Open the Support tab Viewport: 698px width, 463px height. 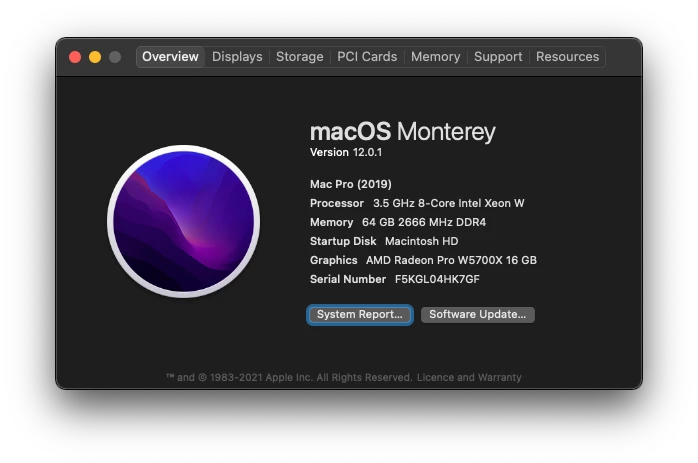[x=498, y=57]
